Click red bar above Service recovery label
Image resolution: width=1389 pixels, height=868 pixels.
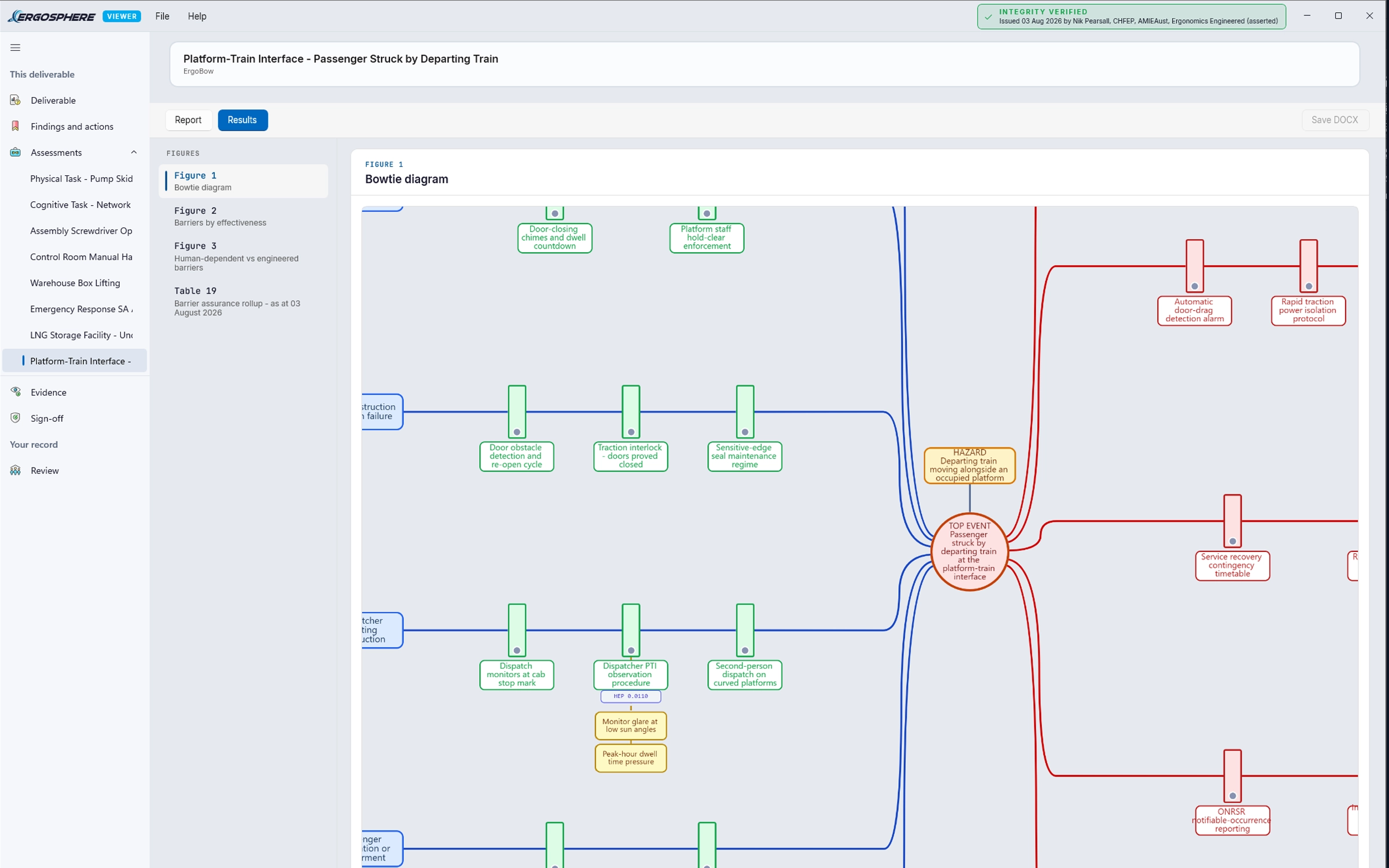coord(1232,521)
